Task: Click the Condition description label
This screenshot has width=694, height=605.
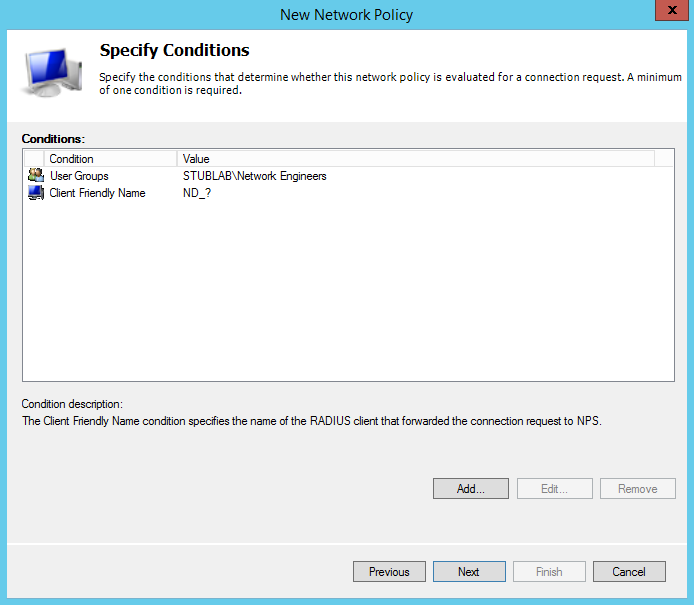Action: pos(72,404)
